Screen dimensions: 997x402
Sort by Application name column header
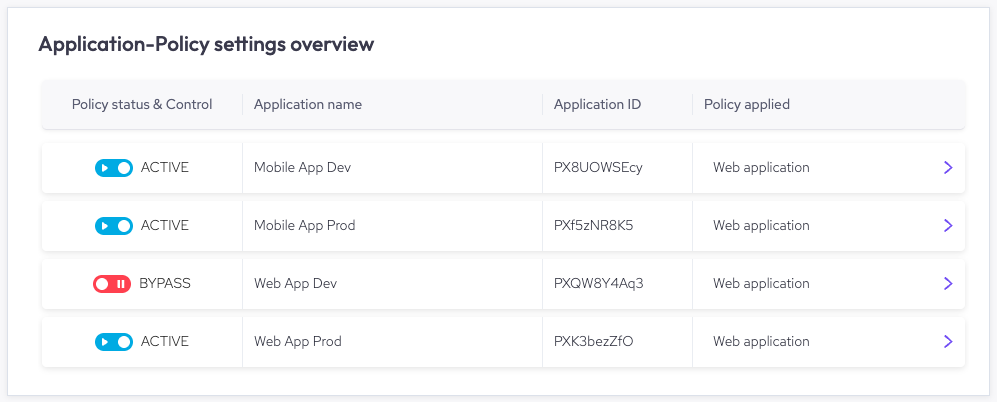pyautogui.click(x=308, y=104)
